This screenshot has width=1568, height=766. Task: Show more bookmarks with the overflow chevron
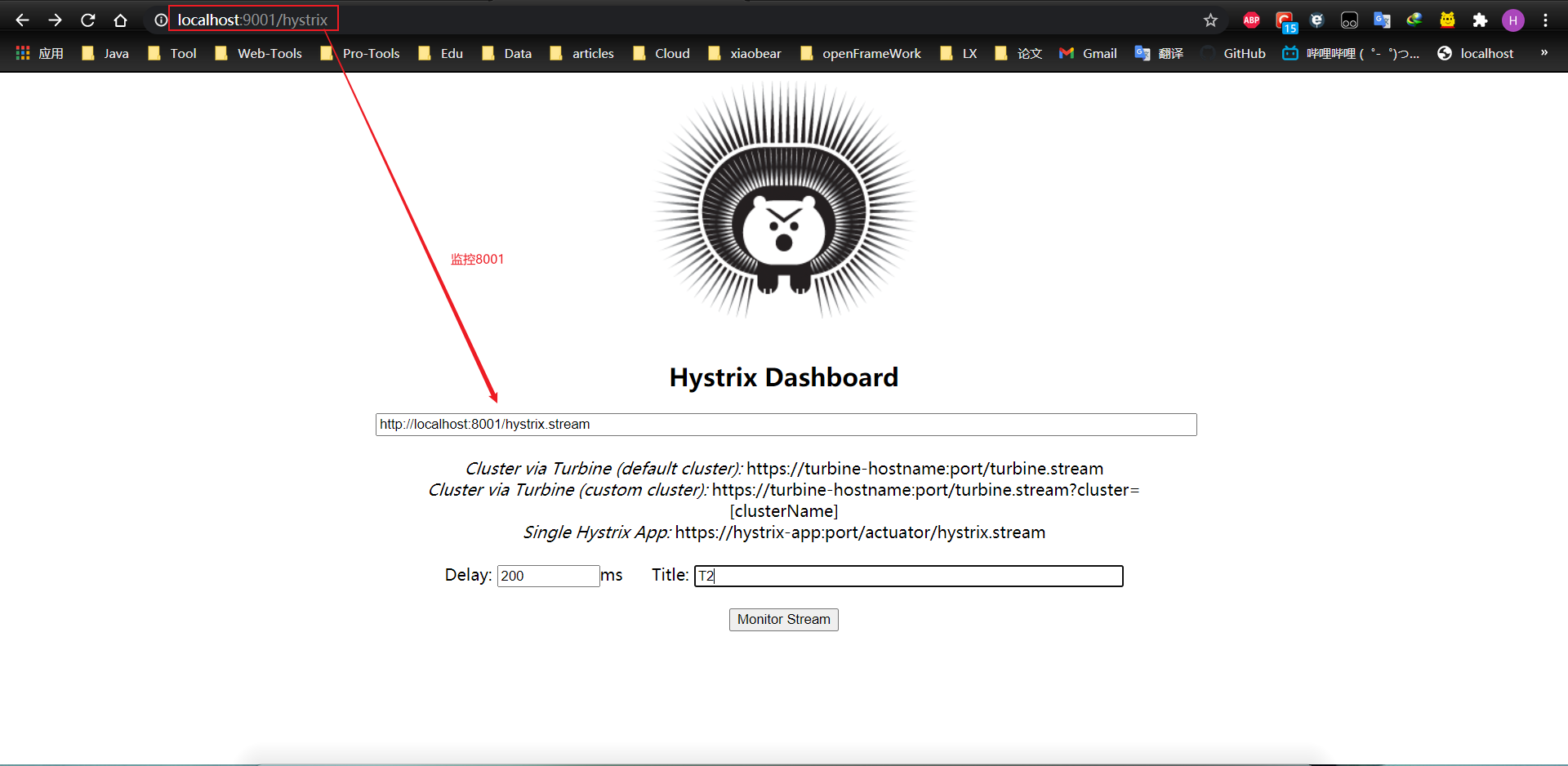click(x=1543, y=53)
